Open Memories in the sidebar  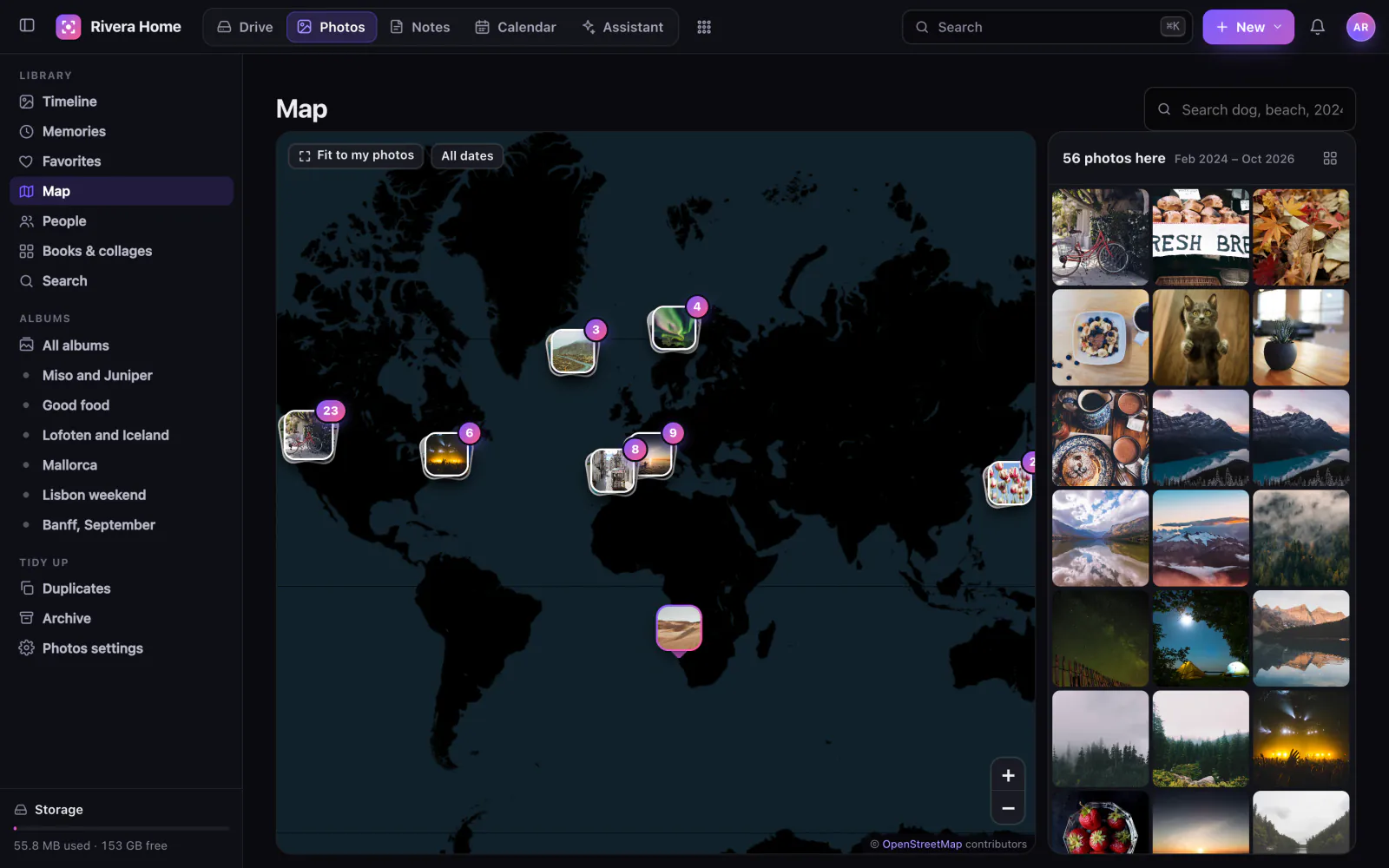click(x=122, y=131)
